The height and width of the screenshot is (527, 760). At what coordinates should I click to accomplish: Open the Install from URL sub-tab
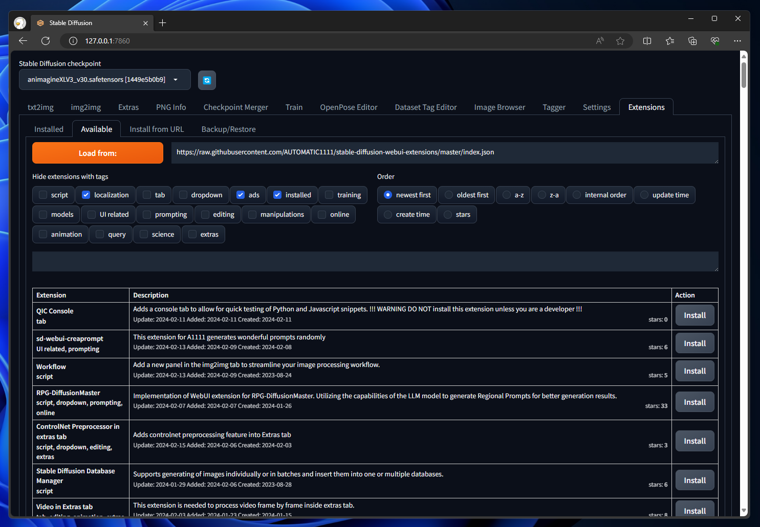(156, 129)
